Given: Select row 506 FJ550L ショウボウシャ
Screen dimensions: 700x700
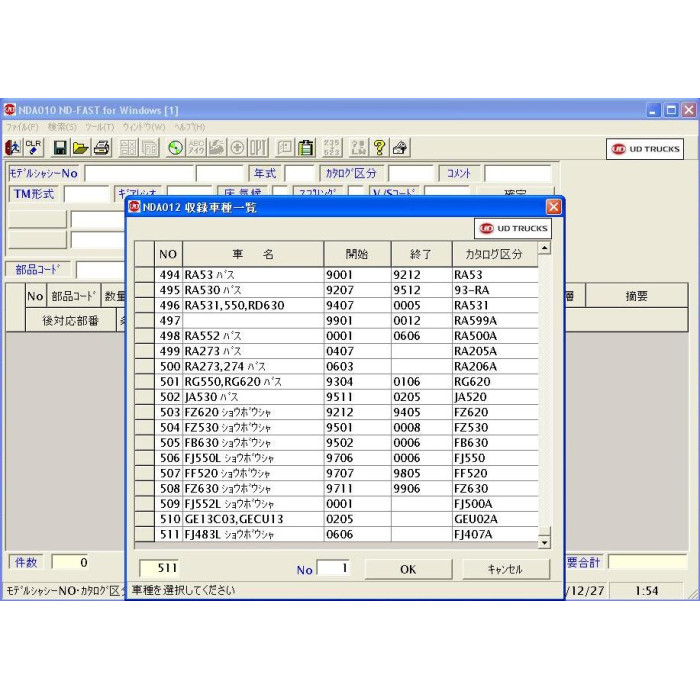Looking at the screenshot, I should tap(337, 458).
